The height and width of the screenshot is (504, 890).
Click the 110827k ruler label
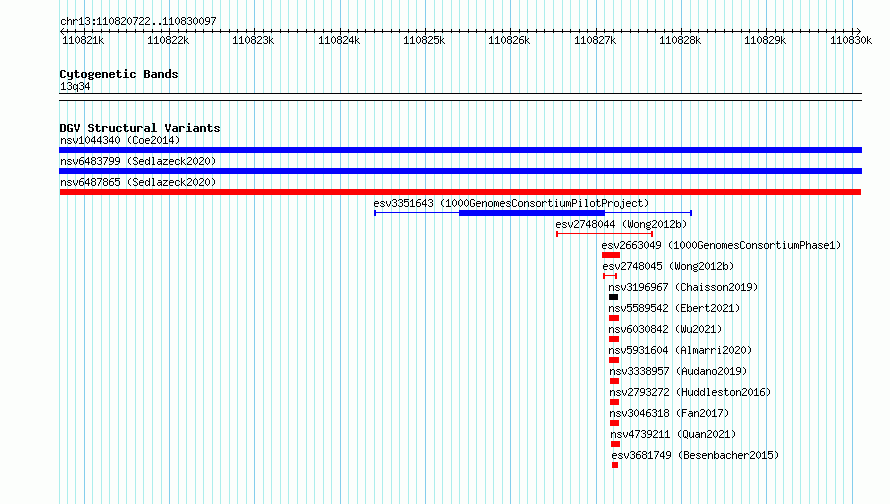click(x=595, y=40)
